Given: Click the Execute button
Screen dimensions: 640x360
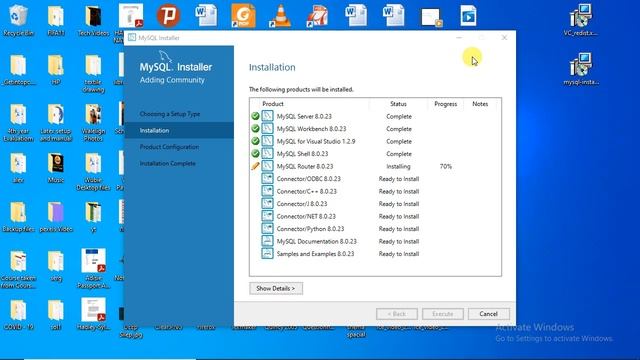Looking at the screenshot, I should (443, 314).
